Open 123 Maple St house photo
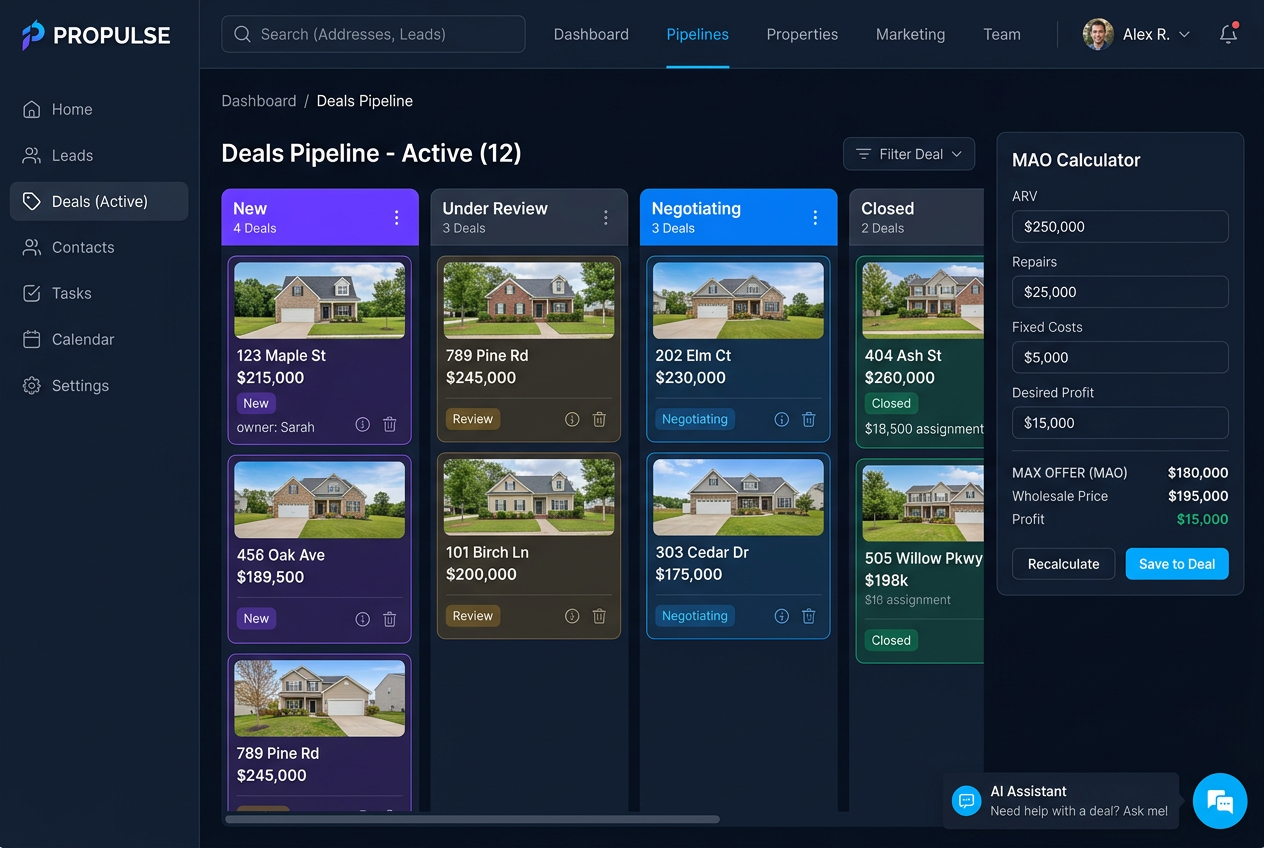The width and height of the screenshot is (1264, 848). click(x=320, y=300)
